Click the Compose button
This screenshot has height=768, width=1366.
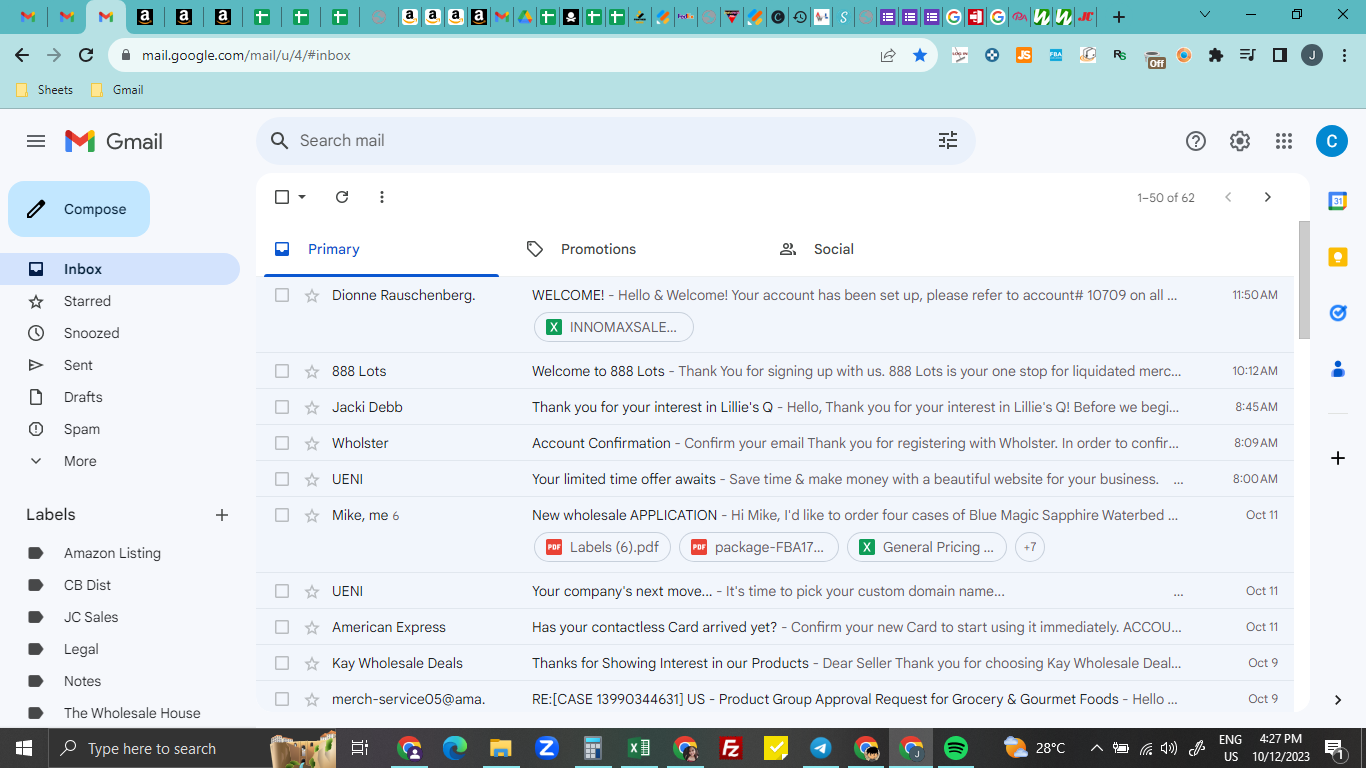point(79,209)
